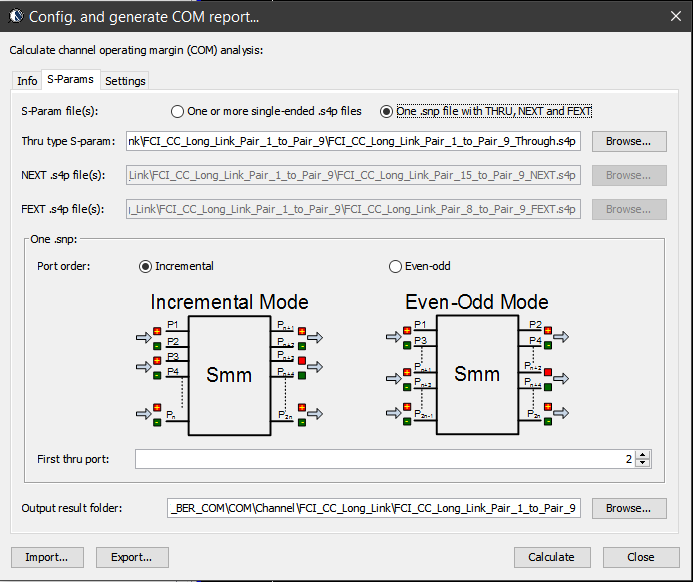Select the S-Params tab
Screen dimensions: 693x582
pyautogui.click(x=70, y=80)
